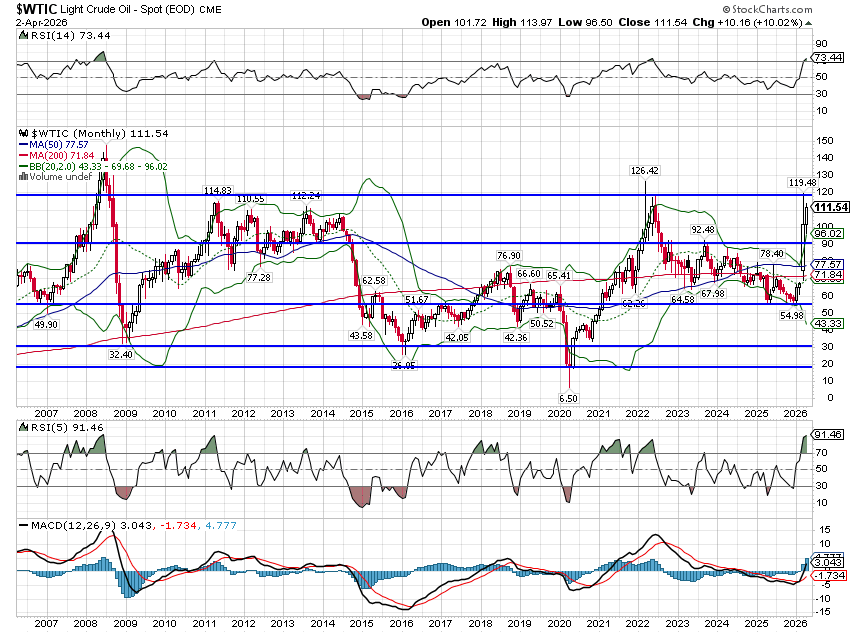Click the 126.42 peak price annotation
The image size is (850, 633).
(x=645, y=170)
